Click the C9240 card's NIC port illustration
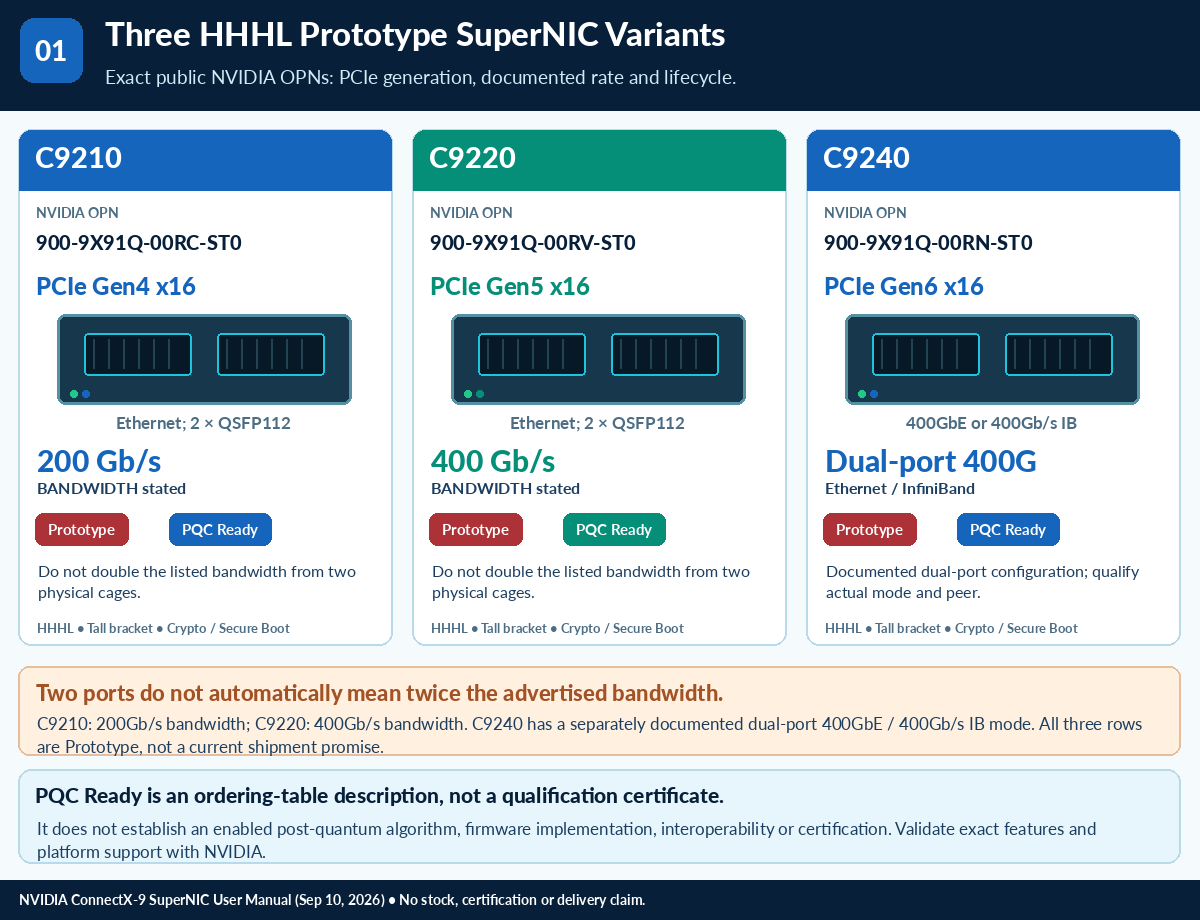Screen dimensions: 1200x920 click(x=992, y=360)
